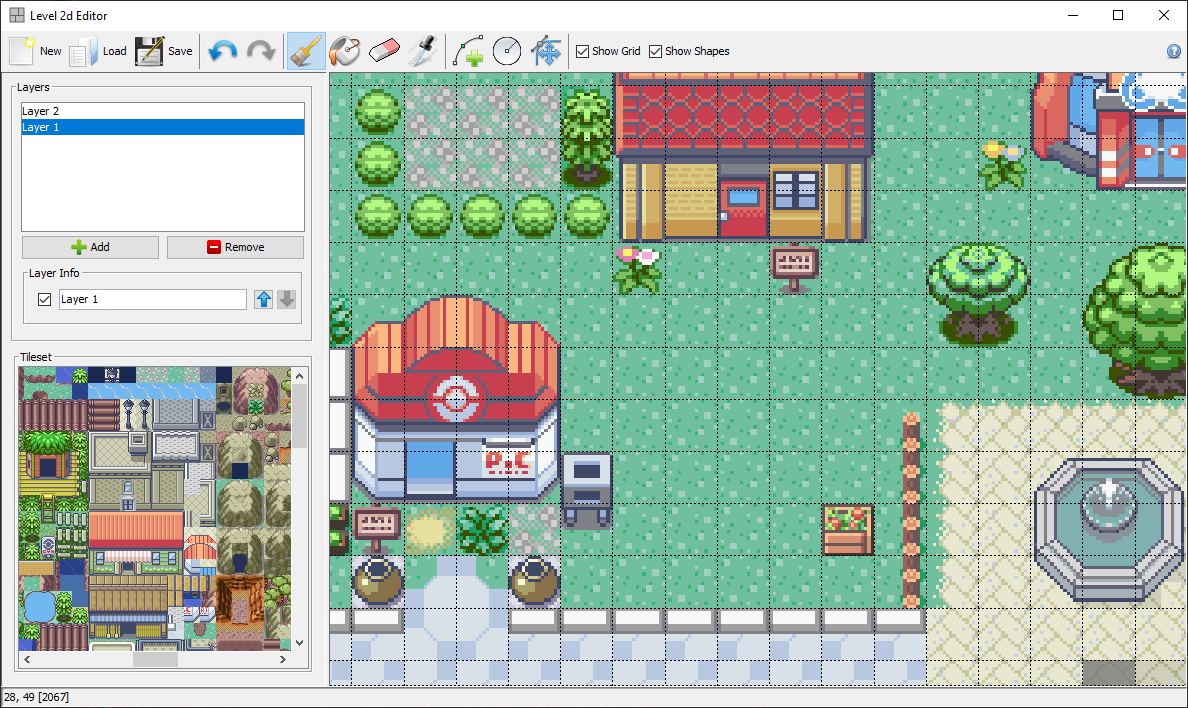Click the tileset scroll up arrow

(299, 376)
